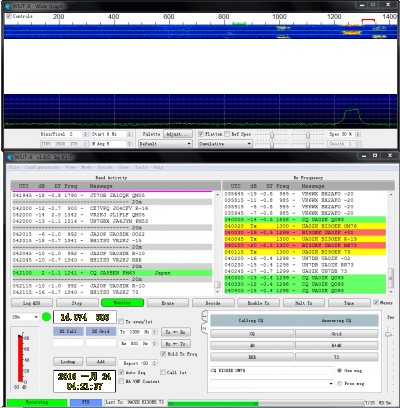This screenshot has height=408, width=400.
Task: Open the Decode menu
Action: (x=105, y=167)
